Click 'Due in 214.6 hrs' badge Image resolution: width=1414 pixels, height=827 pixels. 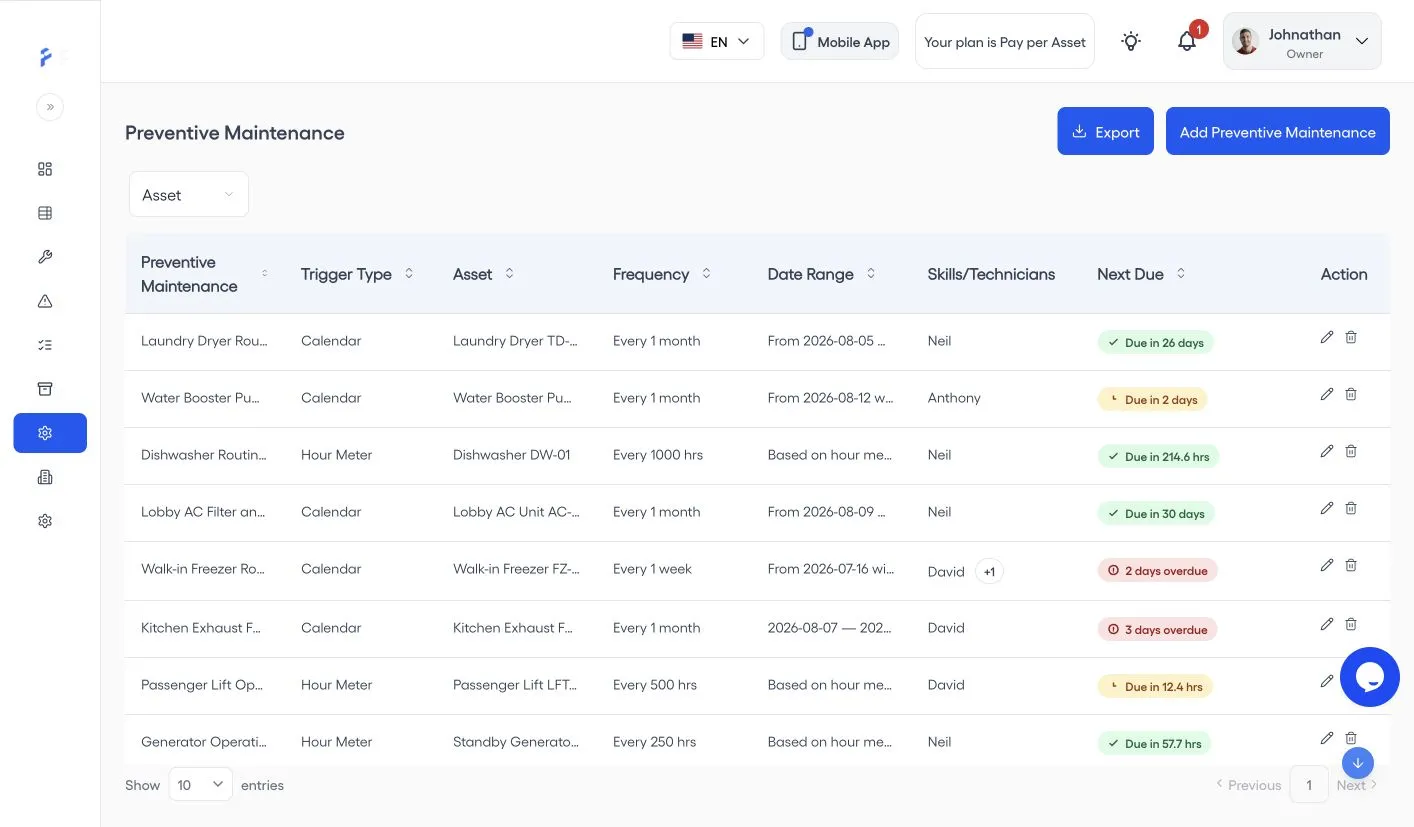1158,457
